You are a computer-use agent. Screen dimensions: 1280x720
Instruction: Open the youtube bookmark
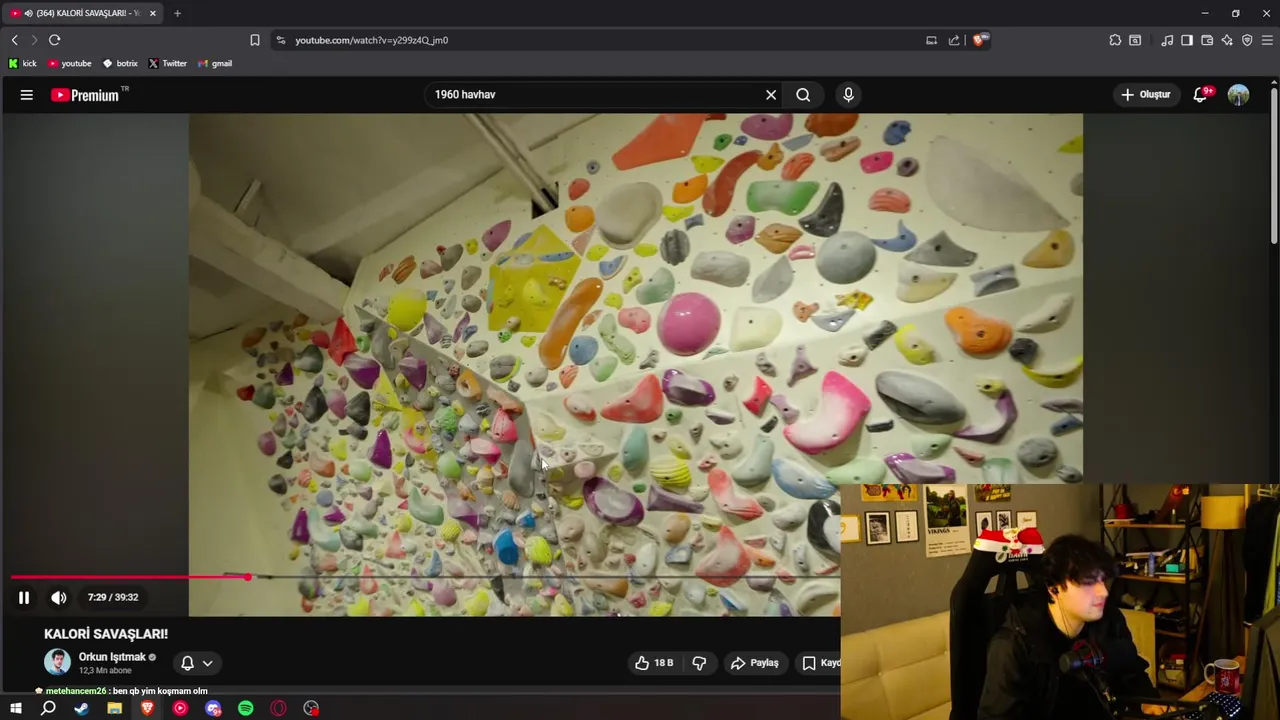coord(70,63)
